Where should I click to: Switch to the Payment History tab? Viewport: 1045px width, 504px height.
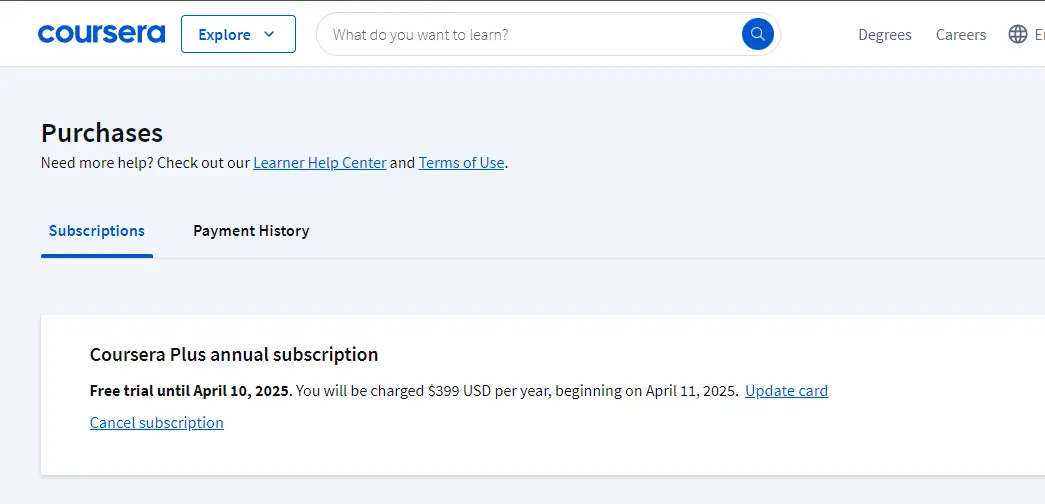(251, 231)
